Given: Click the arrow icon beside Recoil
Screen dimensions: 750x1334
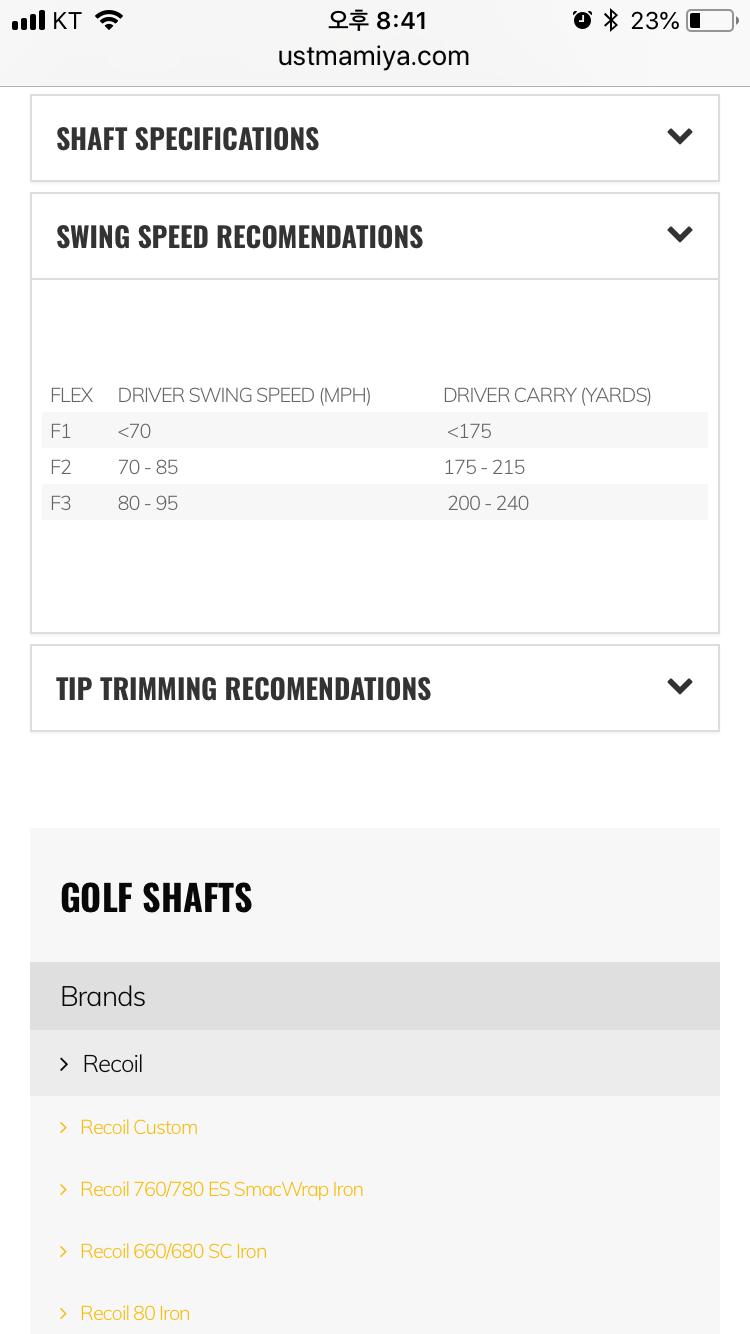Looking at the screenshot, I should coord(64,1064).
